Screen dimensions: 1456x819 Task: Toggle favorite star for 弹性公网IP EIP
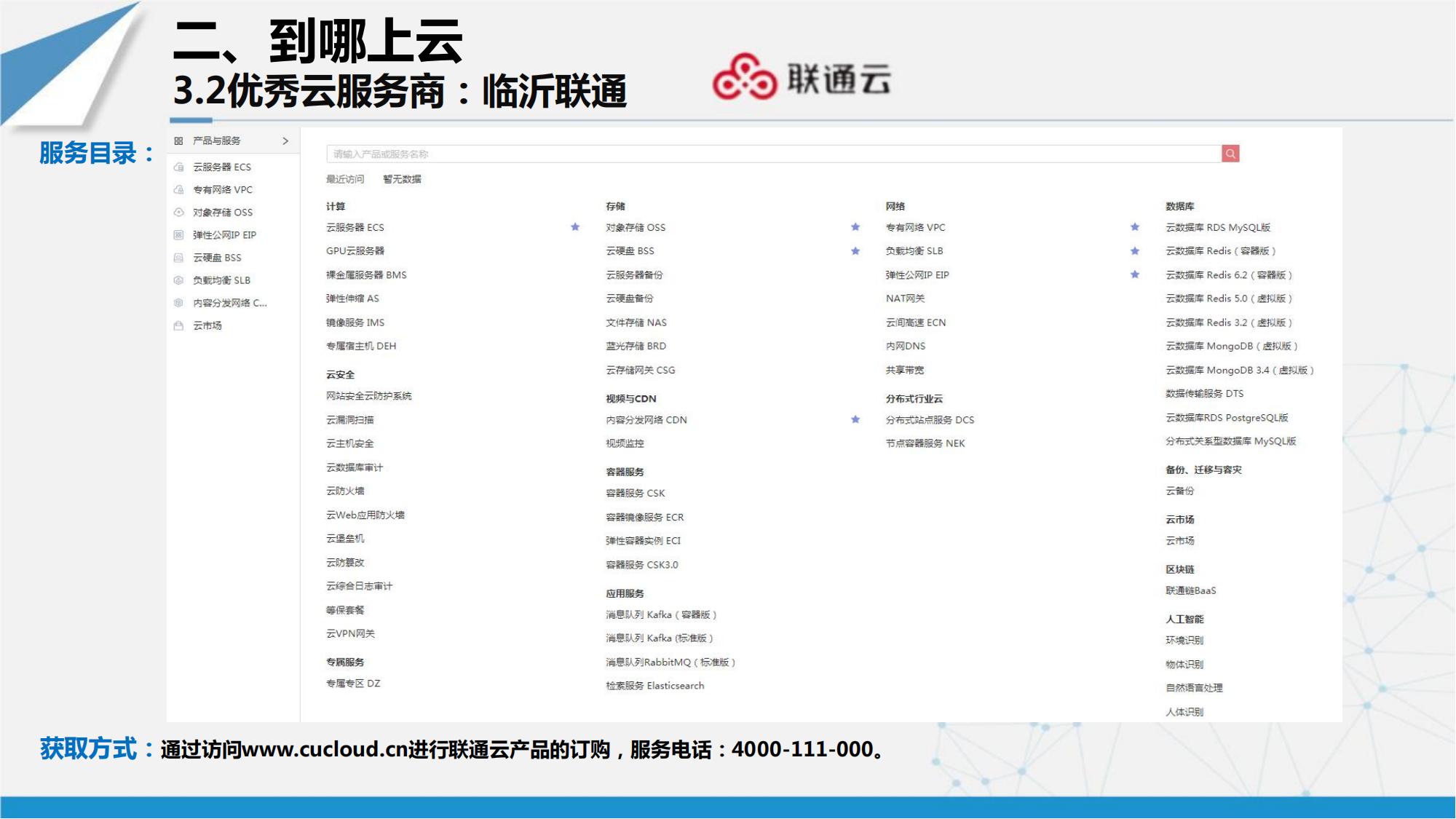click(1135, 274)
